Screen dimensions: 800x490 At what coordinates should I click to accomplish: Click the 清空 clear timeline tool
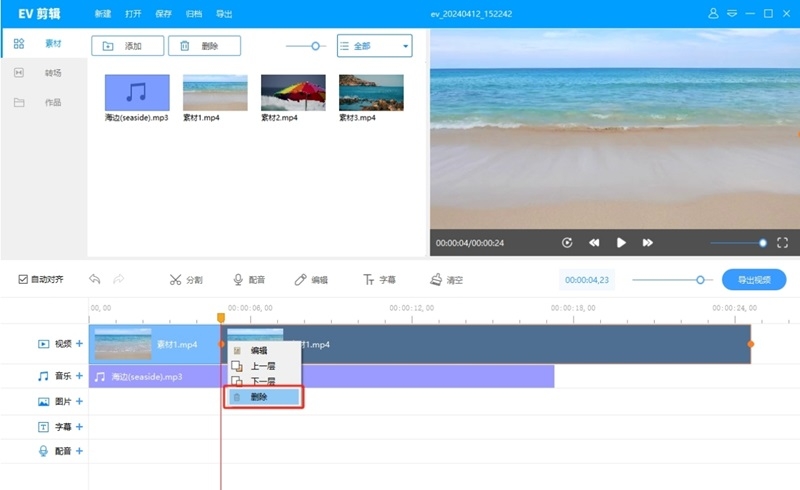(x=446, y=280)
